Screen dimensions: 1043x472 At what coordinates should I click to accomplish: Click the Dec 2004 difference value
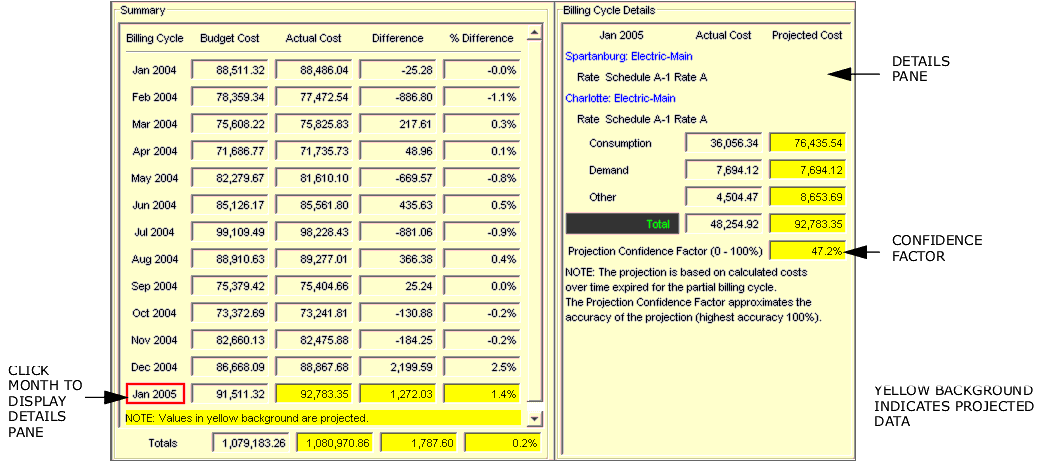tap(399, 368)
